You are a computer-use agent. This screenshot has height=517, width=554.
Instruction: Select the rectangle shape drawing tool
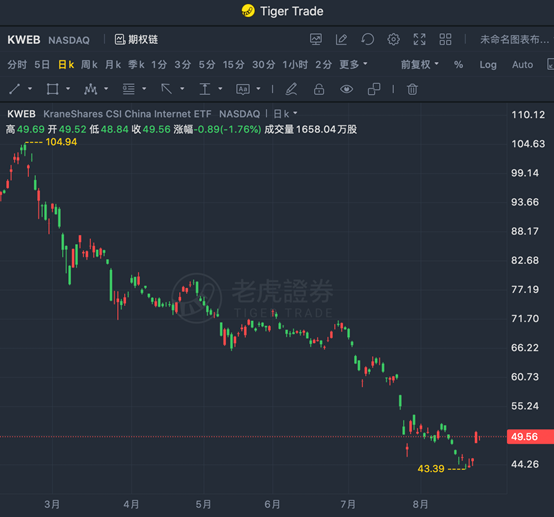click(52, 89)
